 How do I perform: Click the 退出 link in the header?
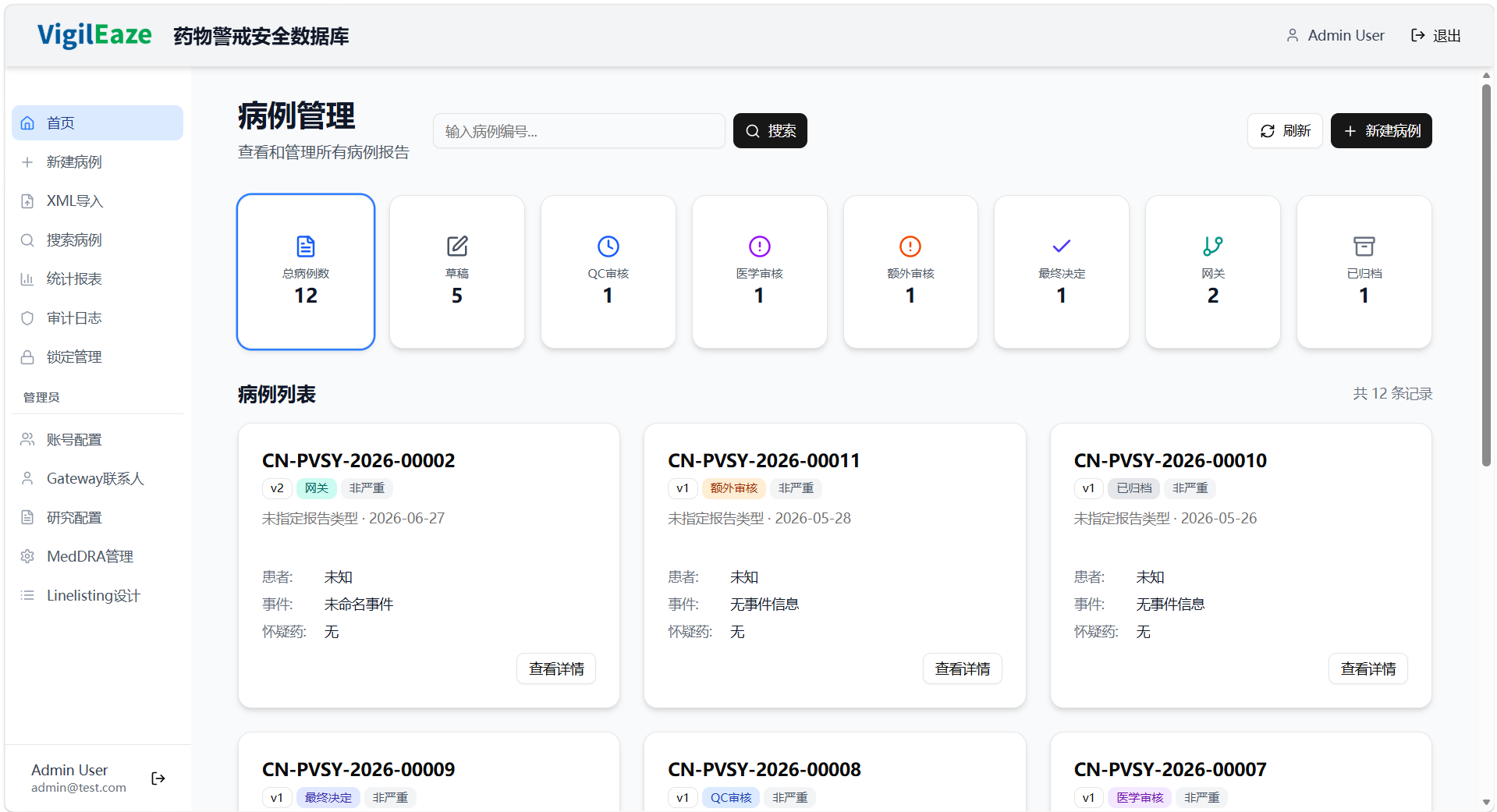click(1436, 36)
